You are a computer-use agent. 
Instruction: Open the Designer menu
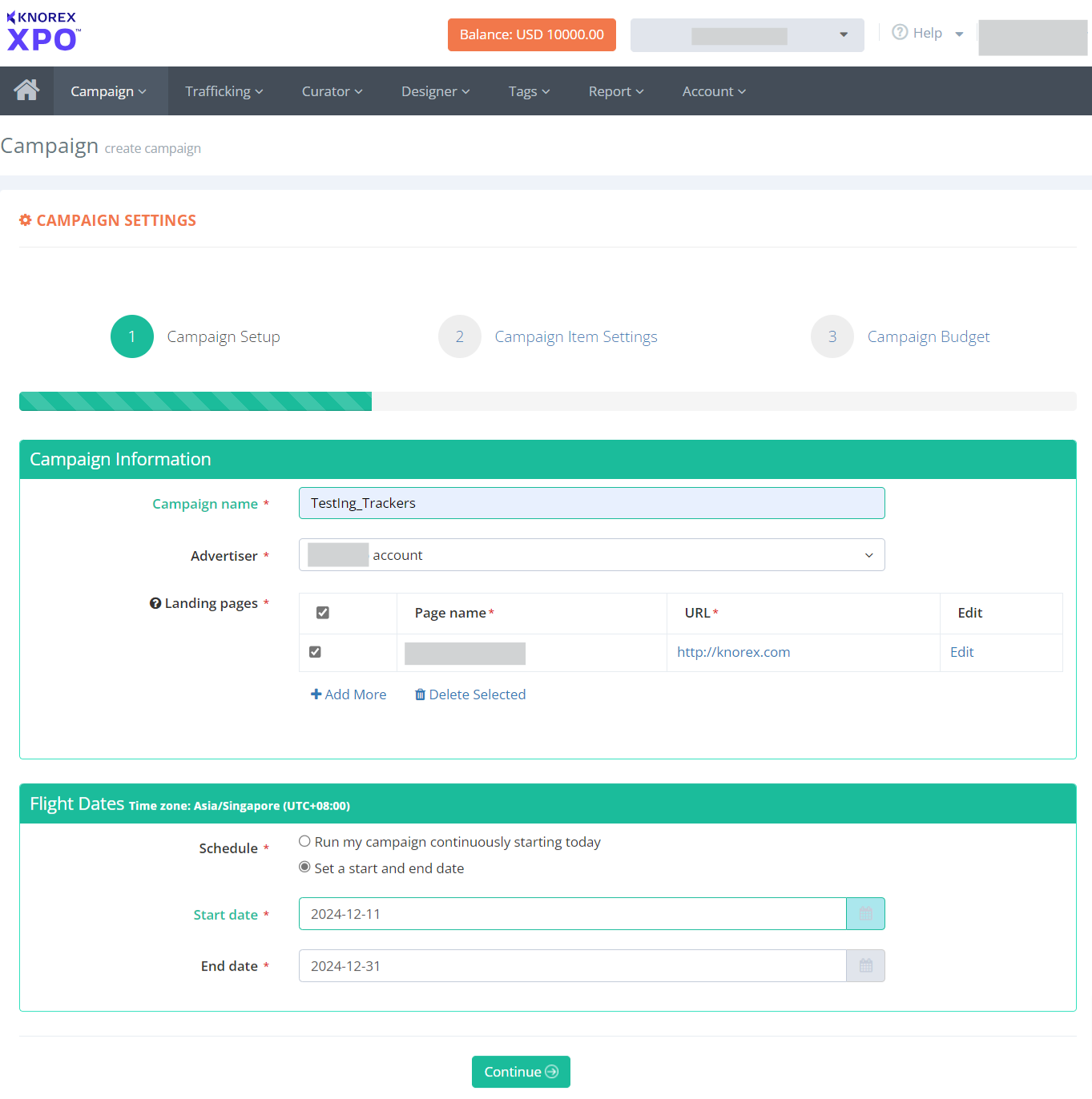[435, 91]
